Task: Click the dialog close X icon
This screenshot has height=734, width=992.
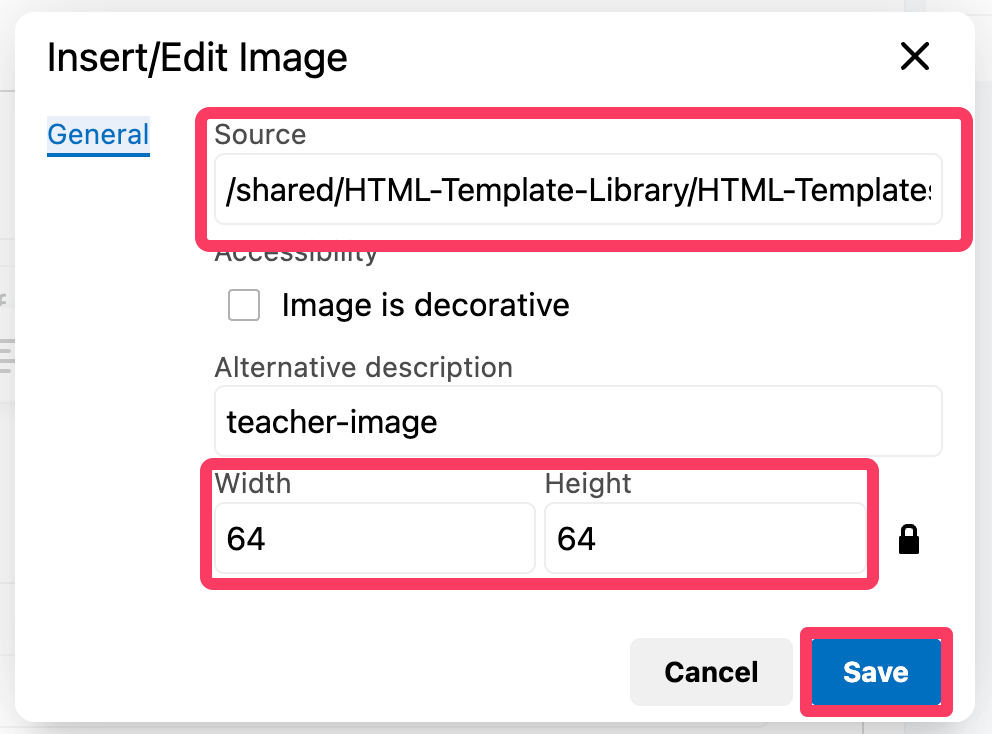Action: click(914, 57)
